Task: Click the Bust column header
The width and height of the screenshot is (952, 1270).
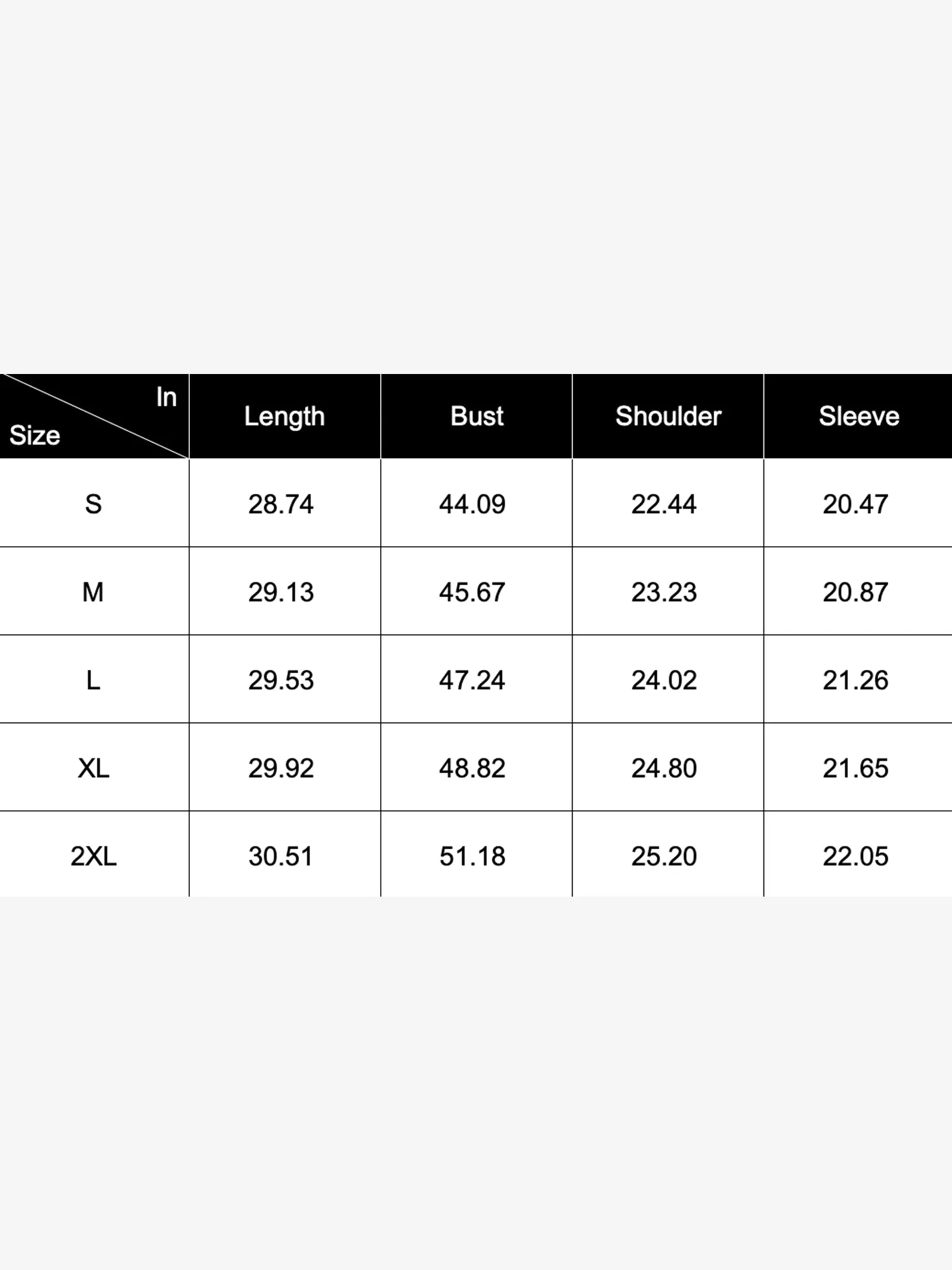Action: click(477, 417)
